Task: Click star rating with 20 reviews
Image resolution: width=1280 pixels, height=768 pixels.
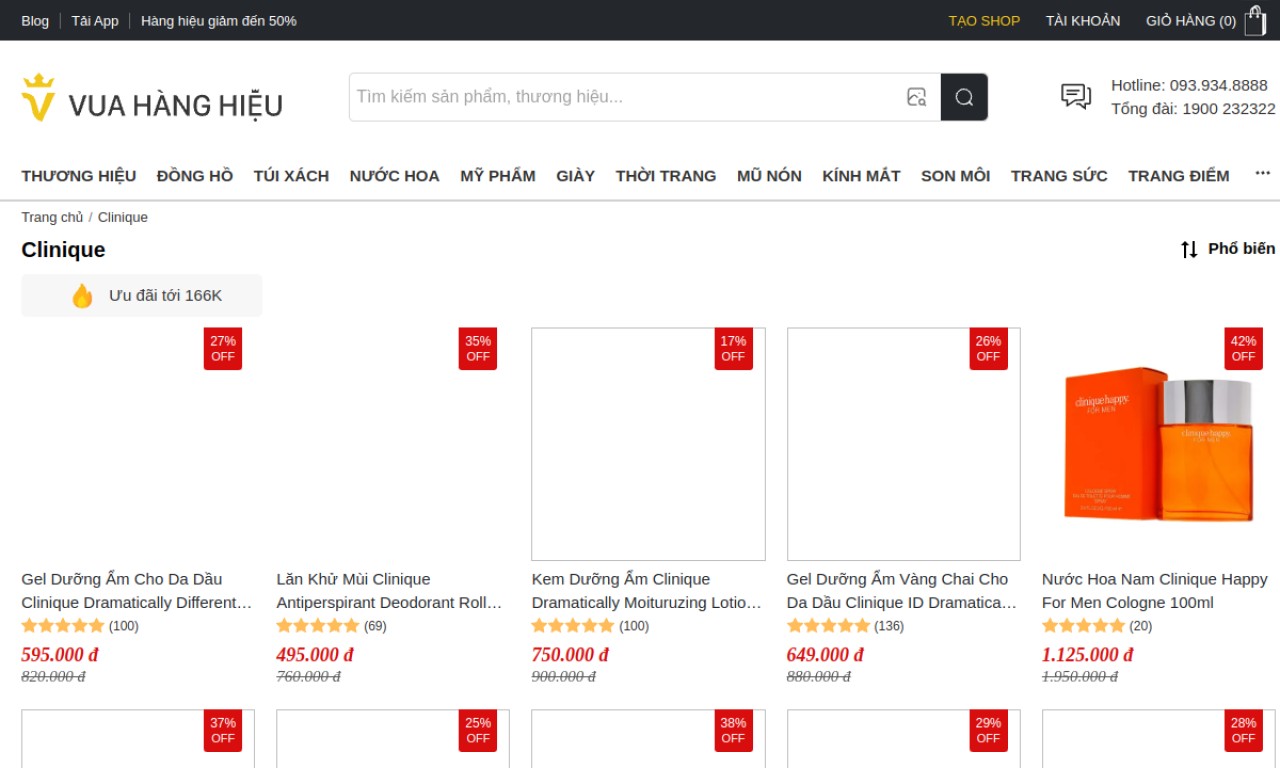Action: pyautogui.click(x=1083, y=626)
